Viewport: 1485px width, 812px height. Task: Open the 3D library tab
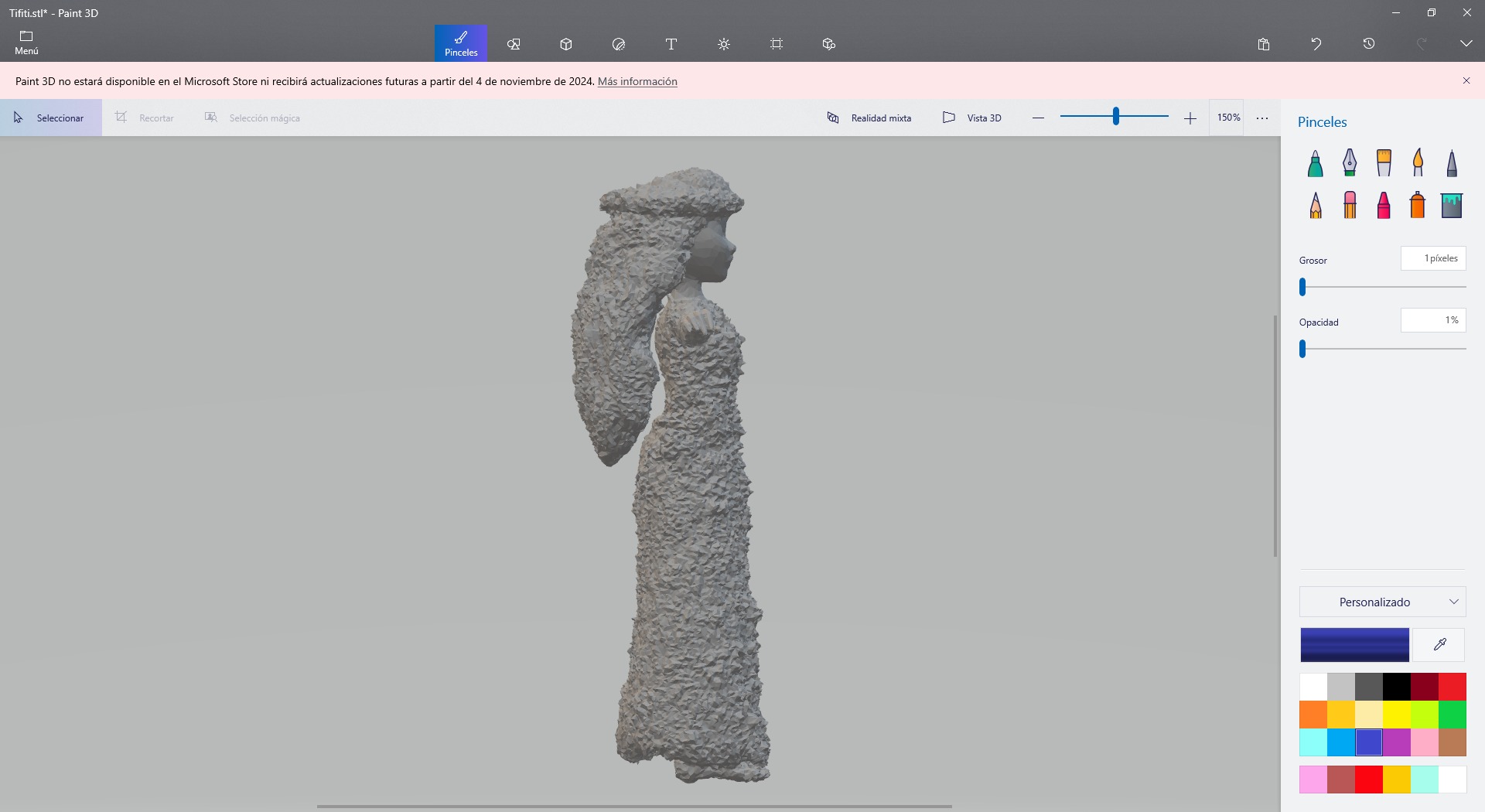[x=829, y=44]
